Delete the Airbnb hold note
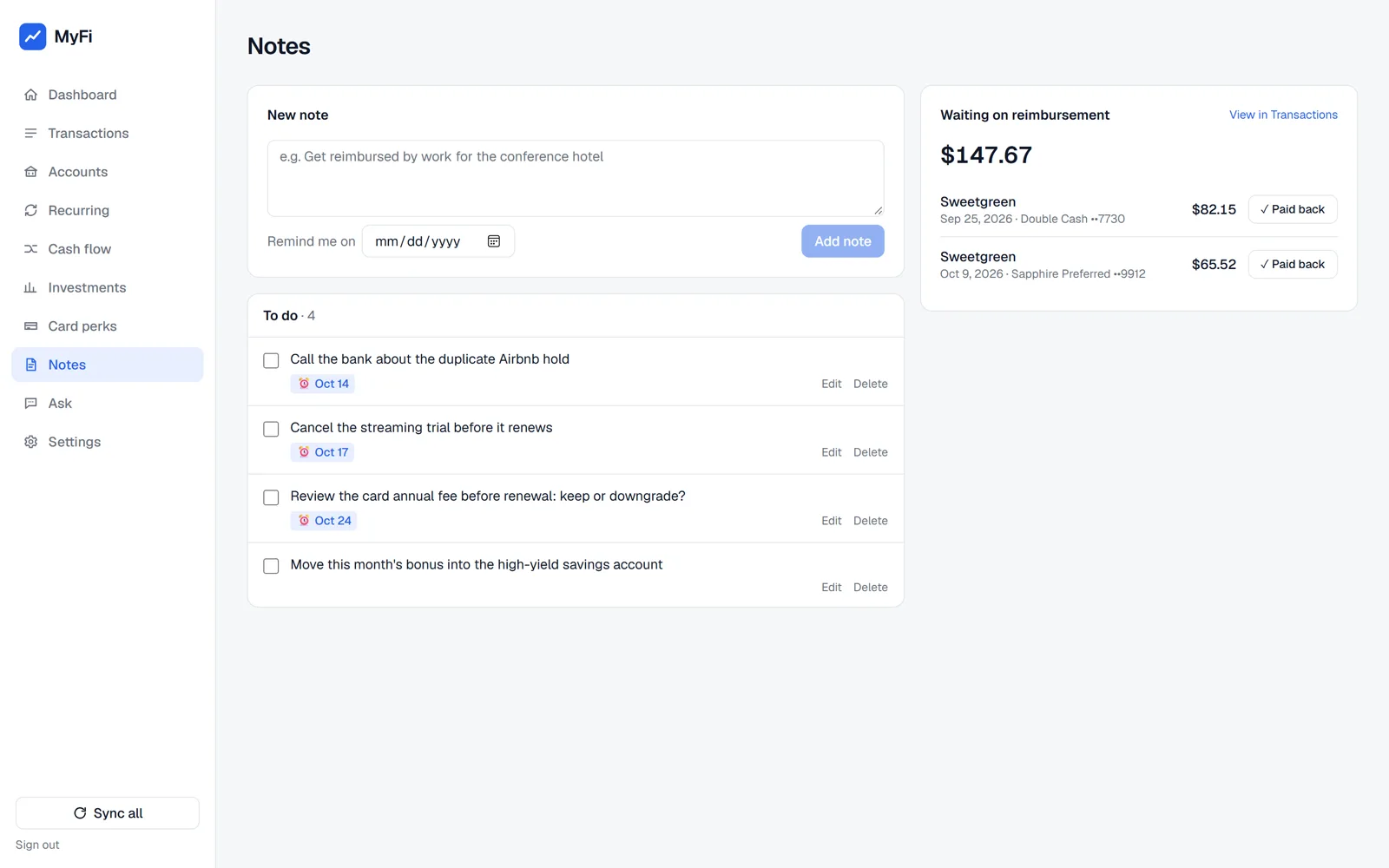 coord(870,384)
